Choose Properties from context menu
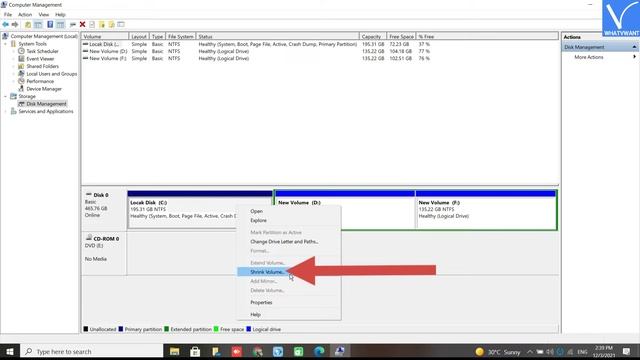 pos(289,302)
